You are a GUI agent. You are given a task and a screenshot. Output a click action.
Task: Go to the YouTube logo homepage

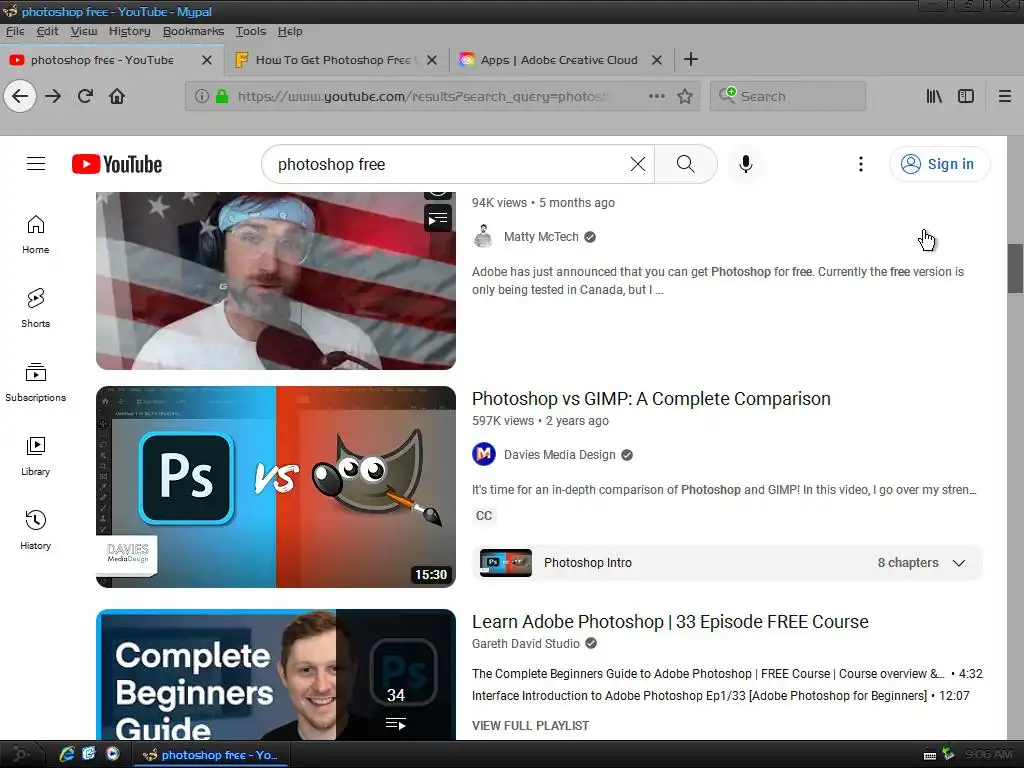coord(117,164)
